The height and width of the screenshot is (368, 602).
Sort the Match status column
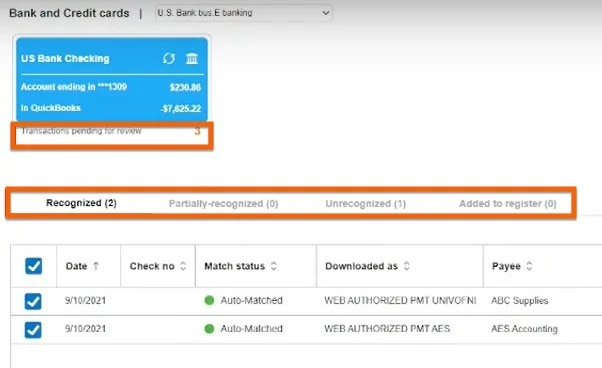click(274, 266)
